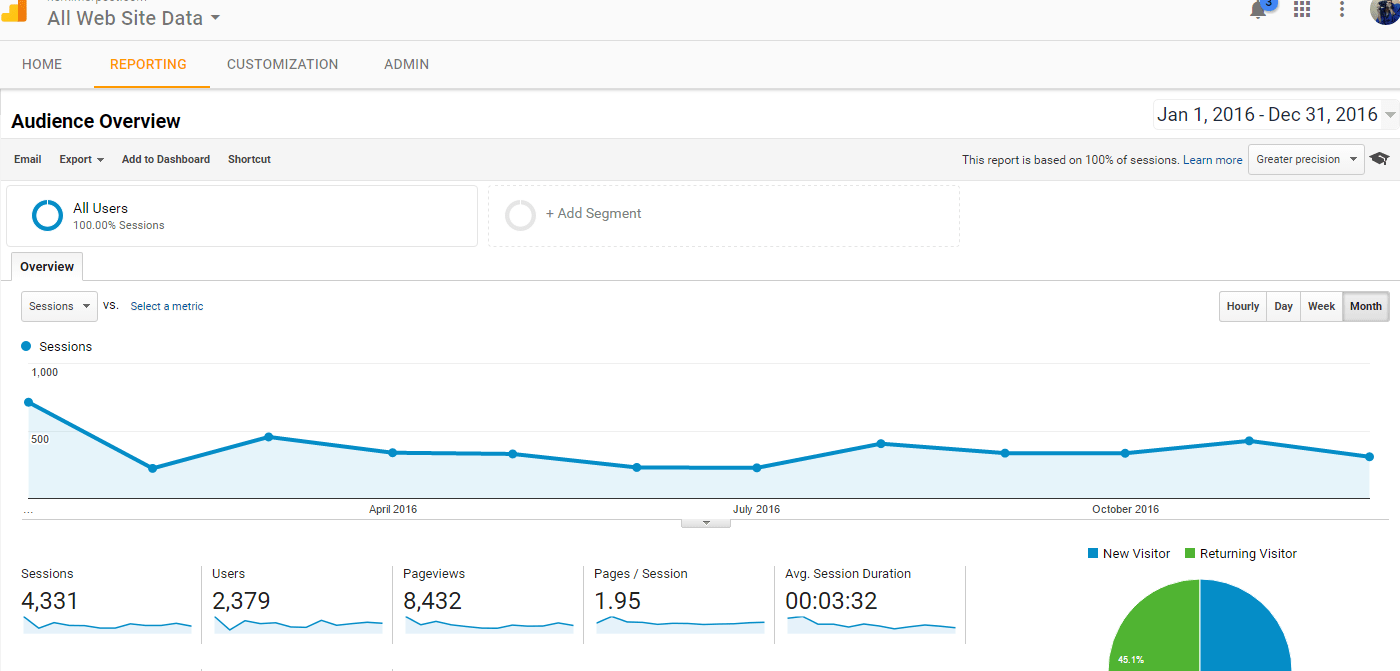The width and height of the screenshot is (1400, 671).
Task: Open the vertical three-dot options menu
Action: tap(1342, 9)
